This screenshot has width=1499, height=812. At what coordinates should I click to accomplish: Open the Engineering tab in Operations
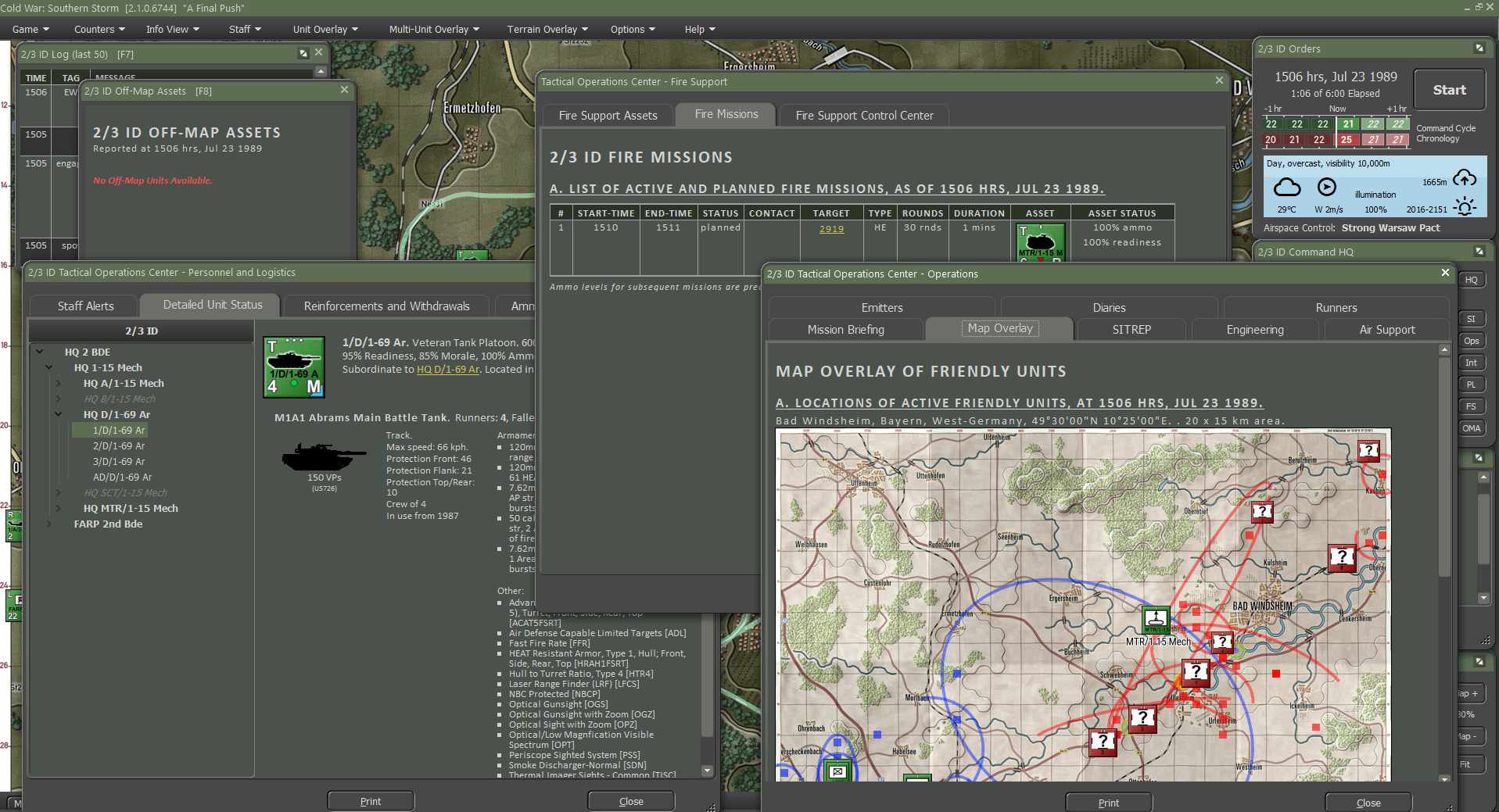[x=1255, y=330]
